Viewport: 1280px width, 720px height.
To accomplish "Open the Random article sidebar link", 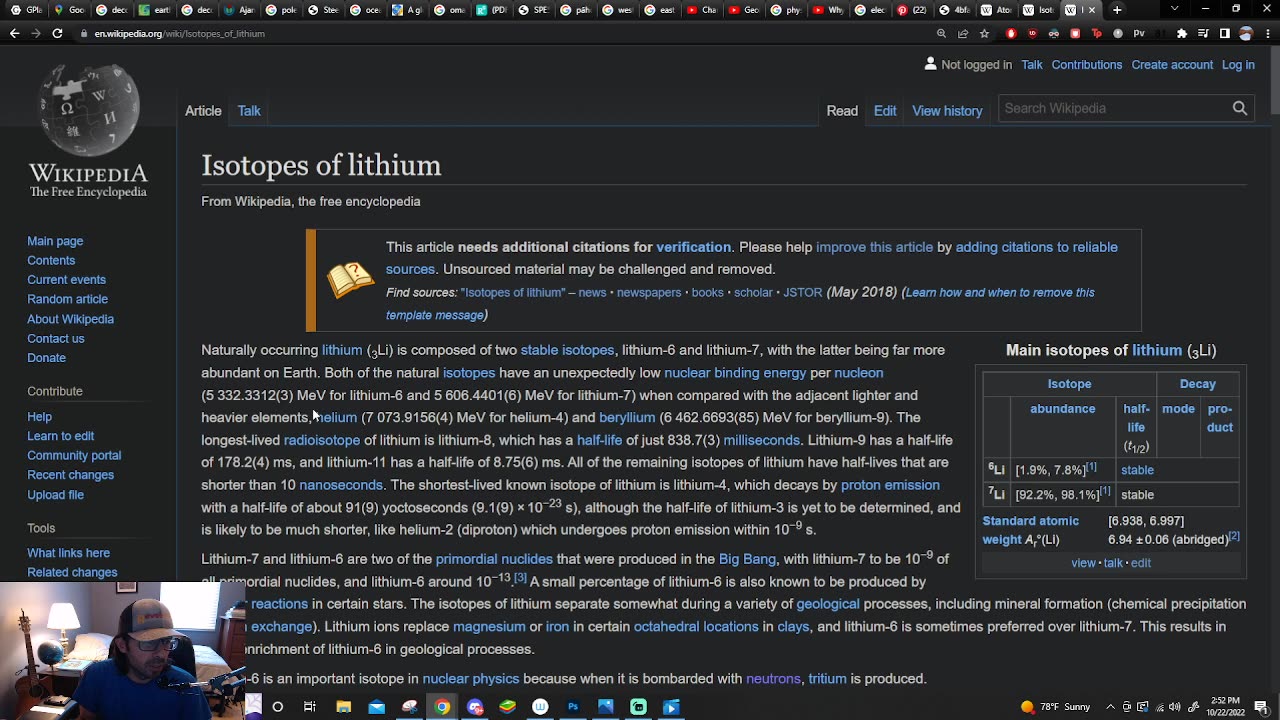I will tap(67, 299).
